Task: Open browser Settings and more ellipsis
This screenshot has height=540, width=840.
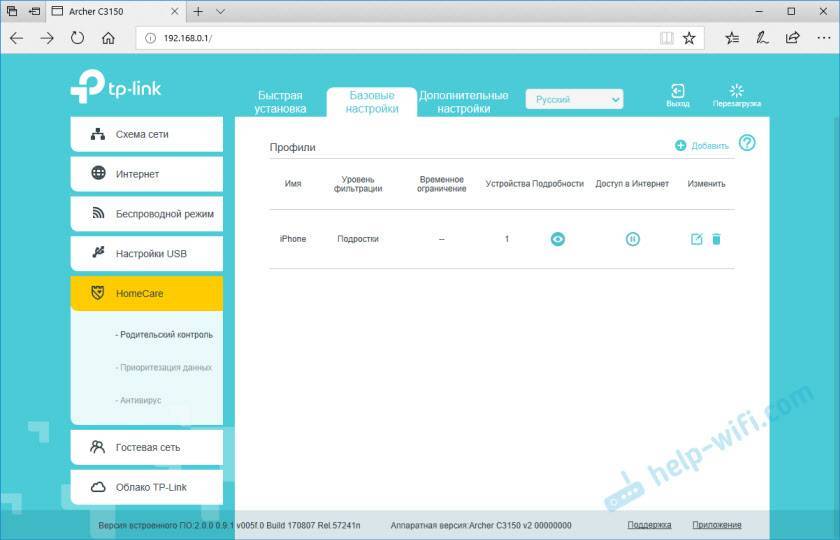Action: coord(824,38)
